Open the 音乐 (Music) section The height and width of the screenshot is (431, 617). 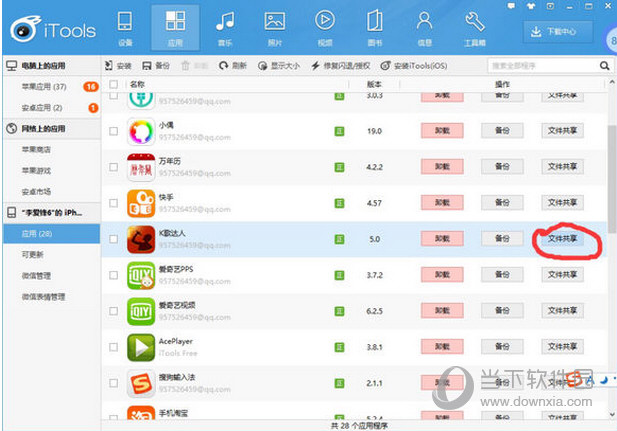pyautogui.click(x=225, y=29)
